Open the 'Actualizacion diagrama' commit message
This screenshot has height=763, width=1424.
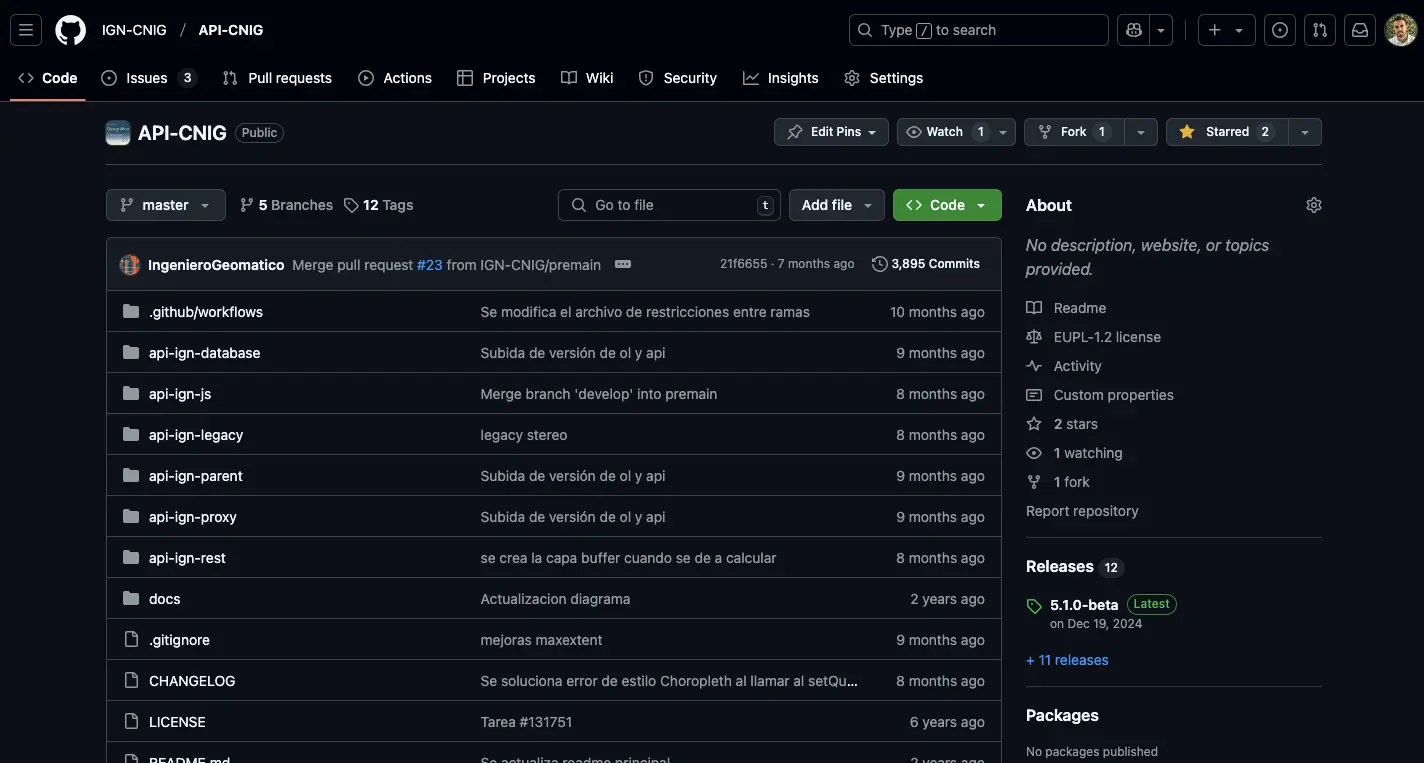click(555, 599)
